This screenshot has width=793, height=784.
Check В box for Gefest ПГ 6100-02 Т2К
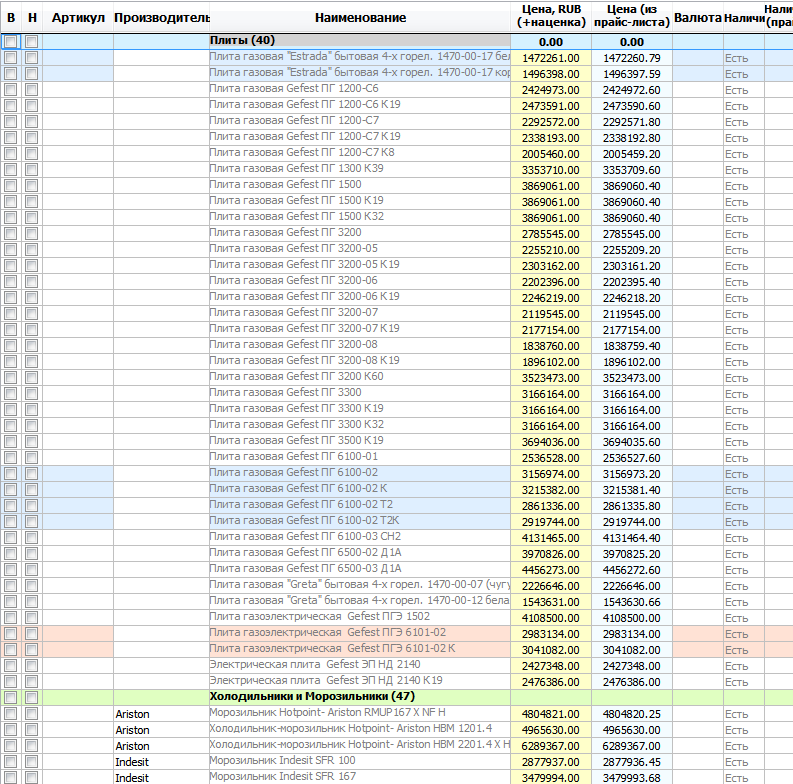[11, 521]
